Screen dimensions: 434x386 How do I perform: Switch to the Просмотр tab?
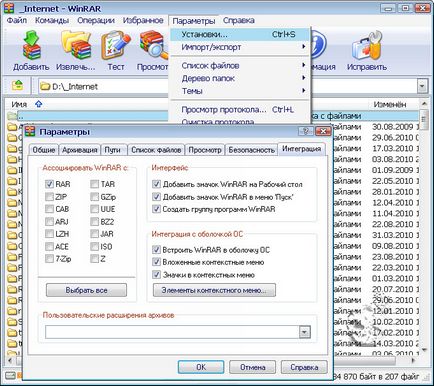click(x=205, y=150)
